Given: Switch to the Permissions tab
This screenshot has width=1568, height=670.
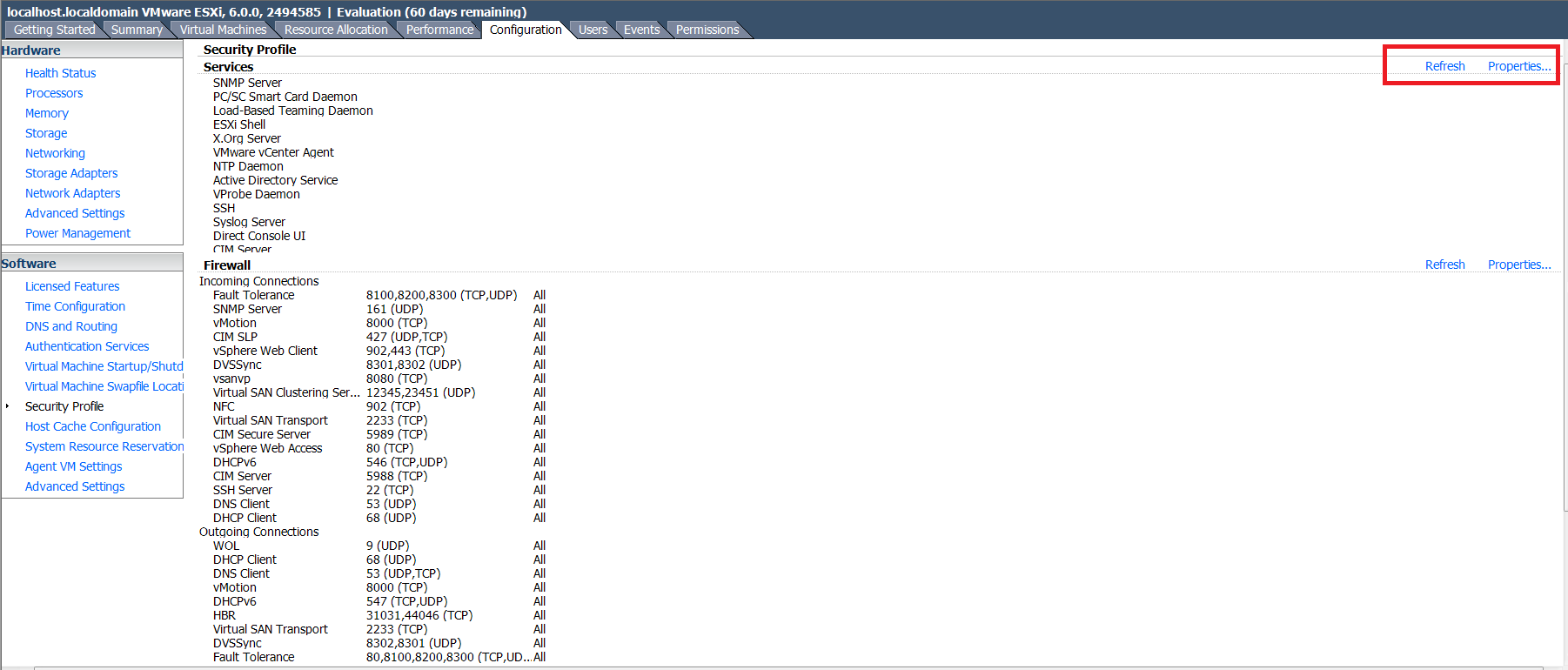Looking at the screenshot, I should 707,30.
